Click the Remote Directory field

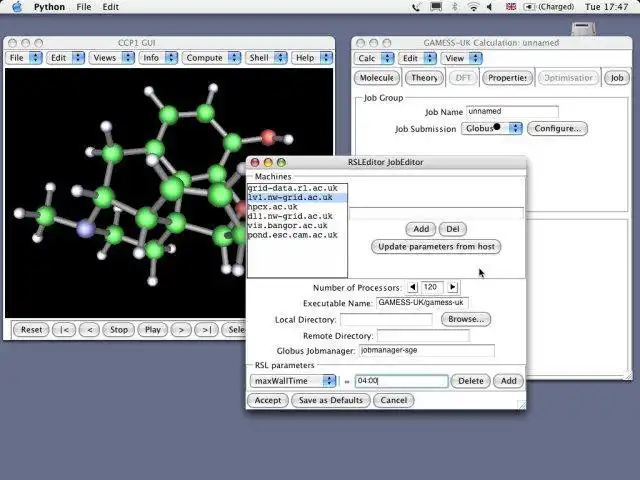423,336
